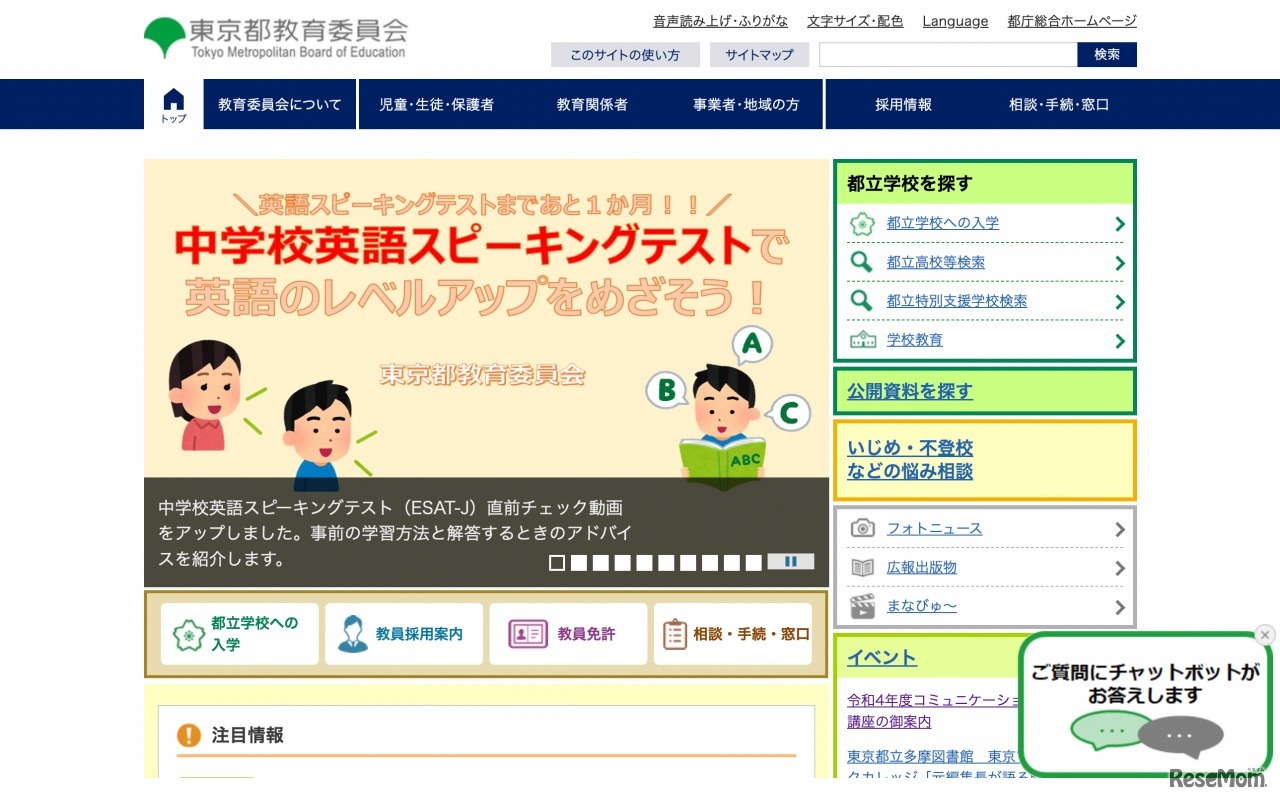
Task: Click into the site search text field
Action: 947,55
